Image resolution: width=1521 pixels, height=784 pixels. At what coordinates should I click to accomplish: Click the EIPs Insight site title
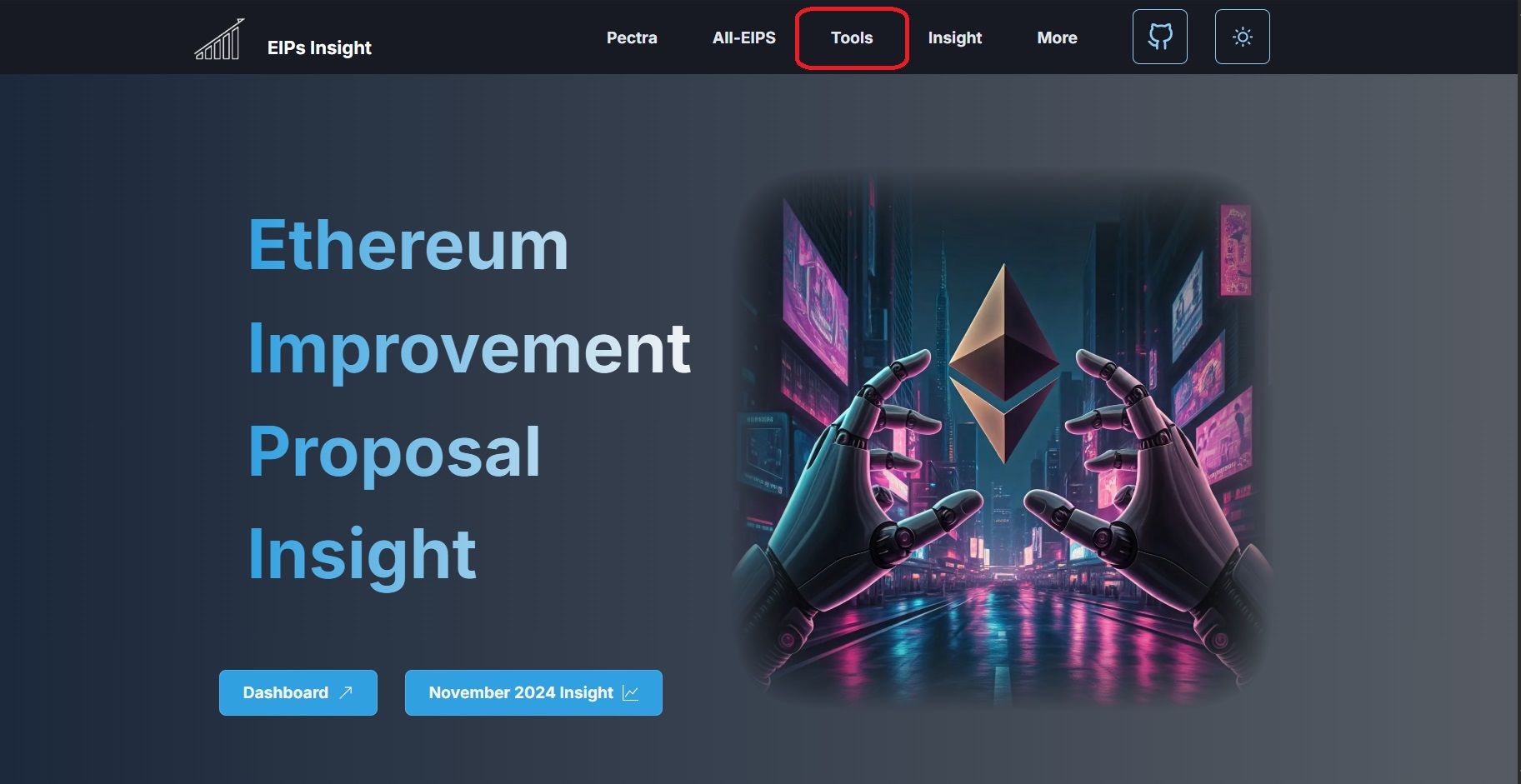319,47
